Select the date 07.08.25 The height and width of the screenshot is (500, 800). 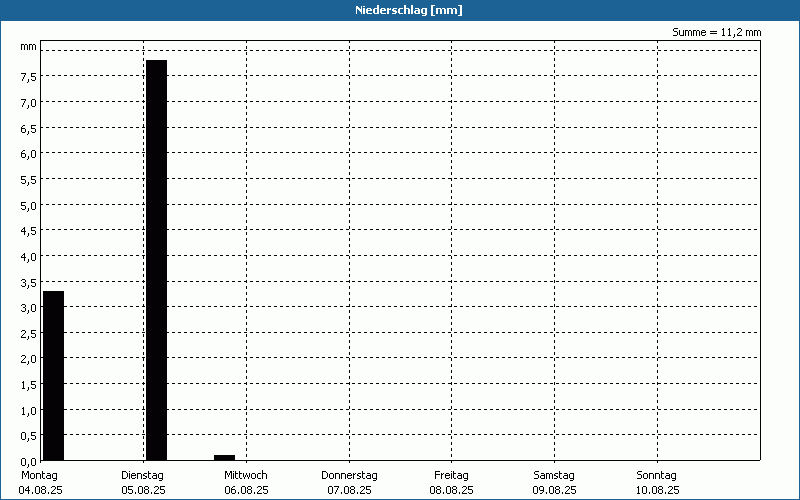[x=349, y=490]
